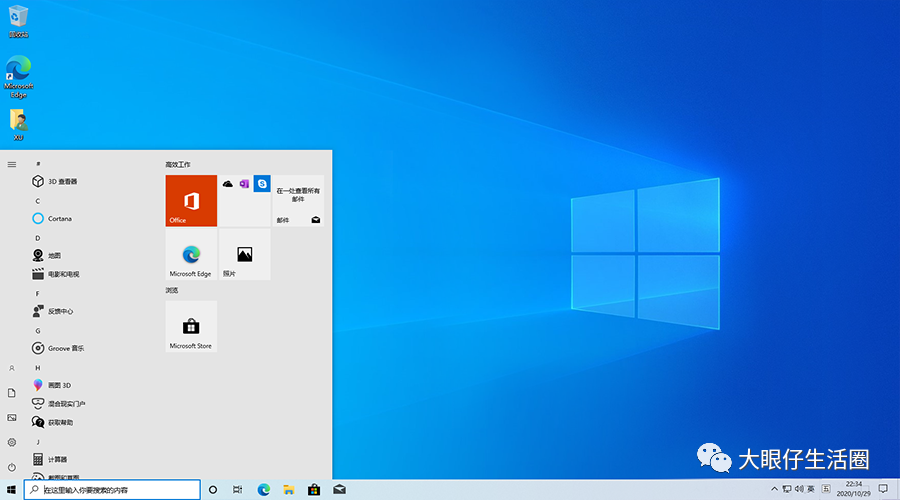Open the Microsoft Store tile
900x500 pixels.
pos(191,326)
